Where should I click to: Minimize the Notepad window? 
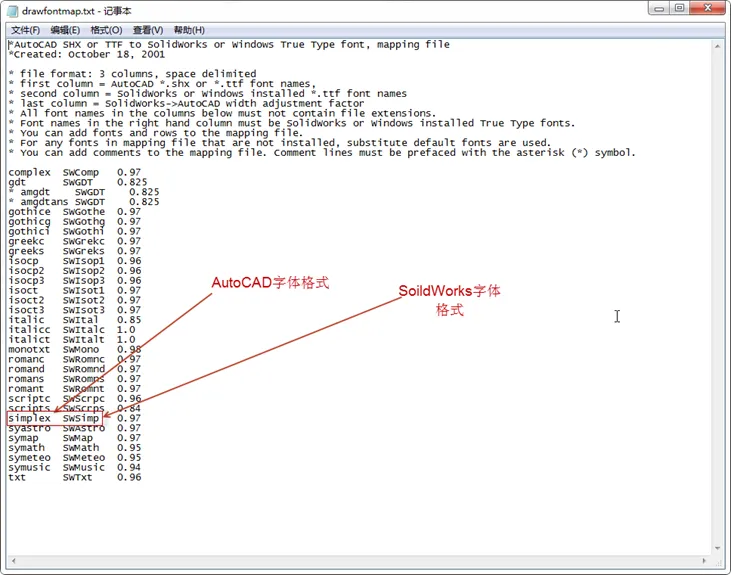coord(659,8)
